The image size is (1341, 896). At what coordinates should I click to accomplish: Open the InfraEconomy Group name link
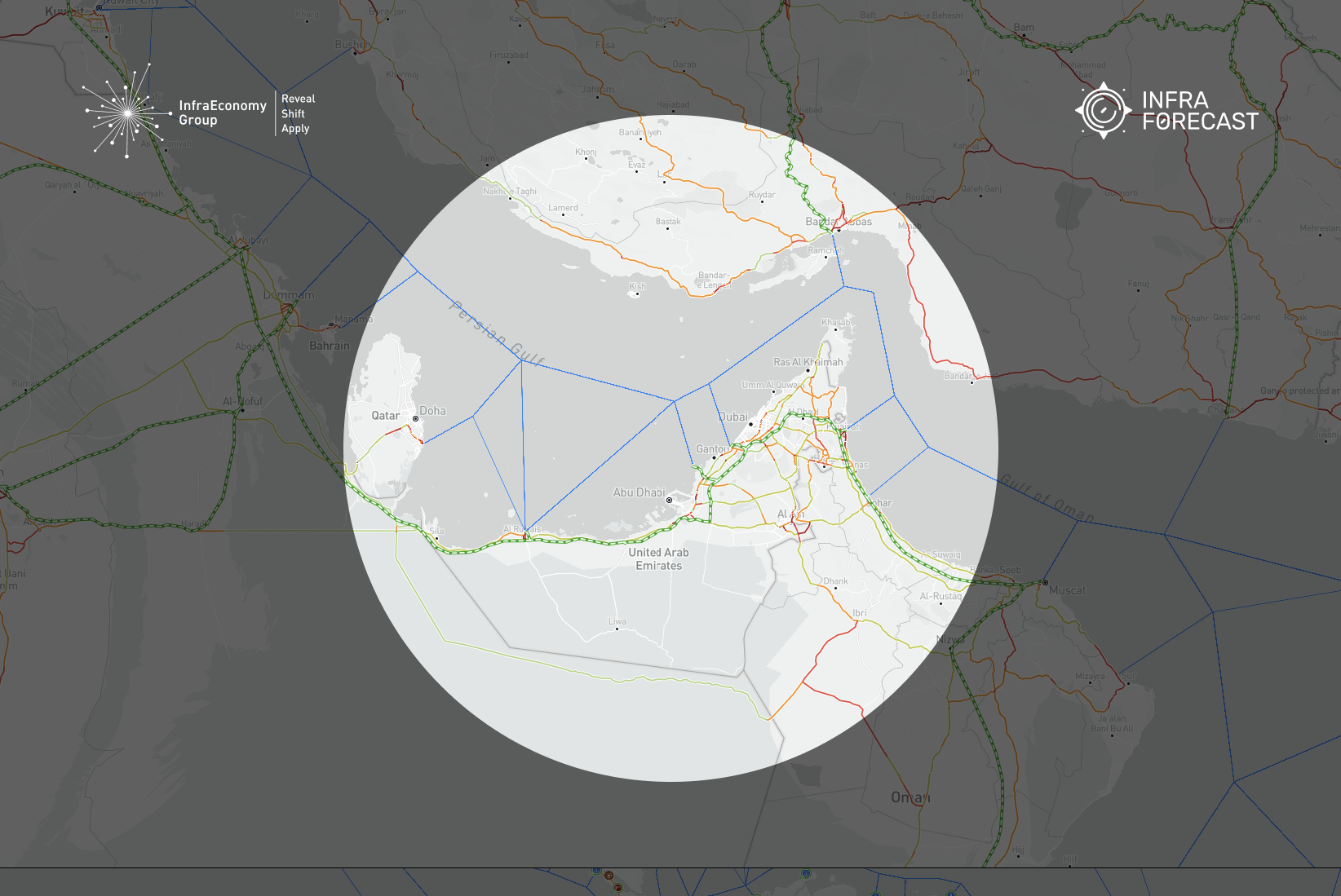(x=222, y=113)
